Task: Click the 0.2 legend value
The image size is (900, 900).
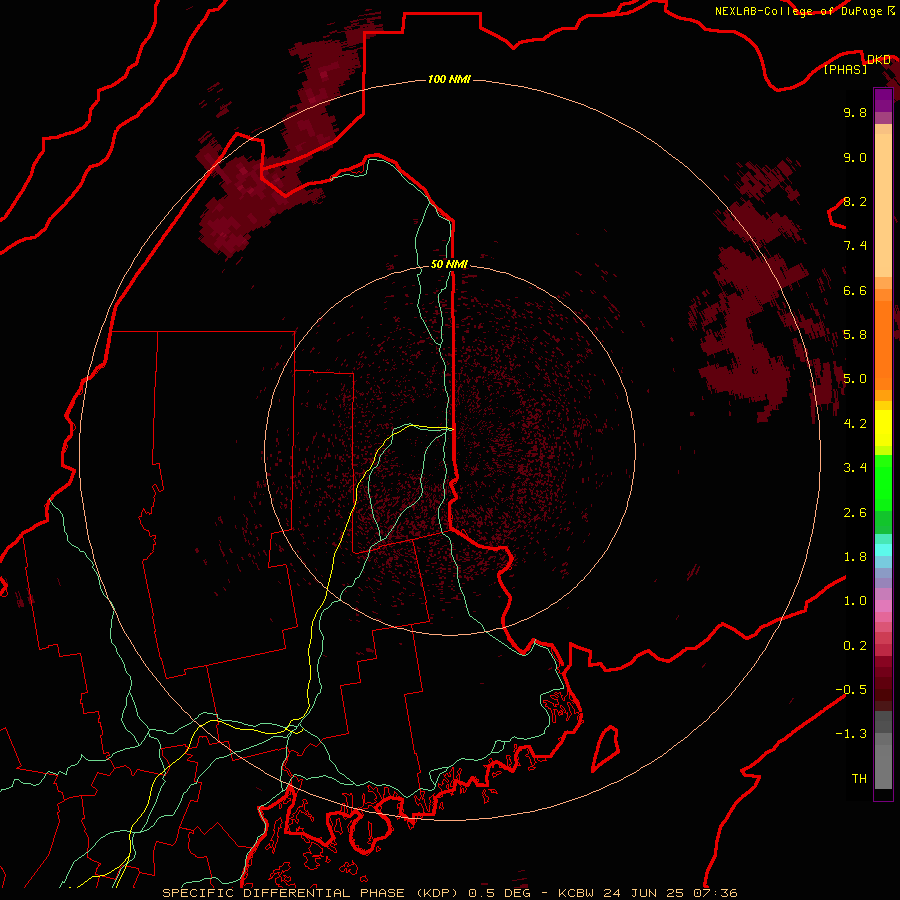Action: 855,646
